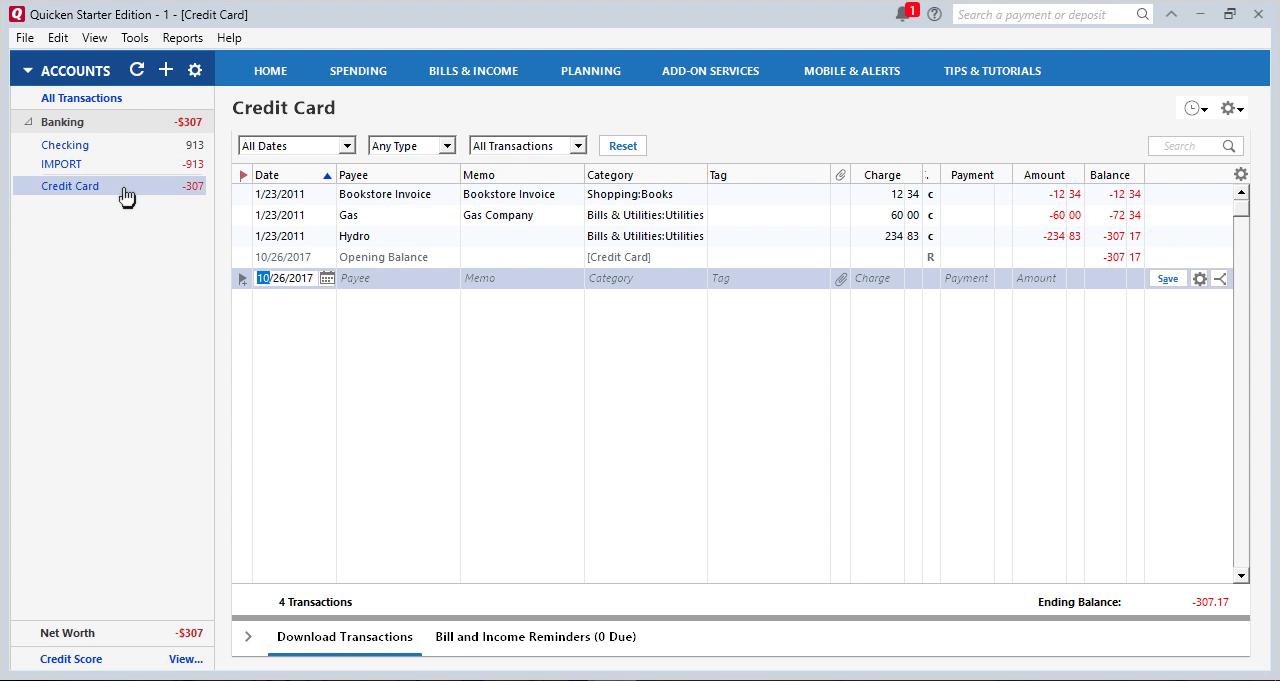The width and height of the screenshot is (1280, 681).
Task: Collapse the Accounts bar arrow
Action: pyautogui.click(x=28, y=71)
